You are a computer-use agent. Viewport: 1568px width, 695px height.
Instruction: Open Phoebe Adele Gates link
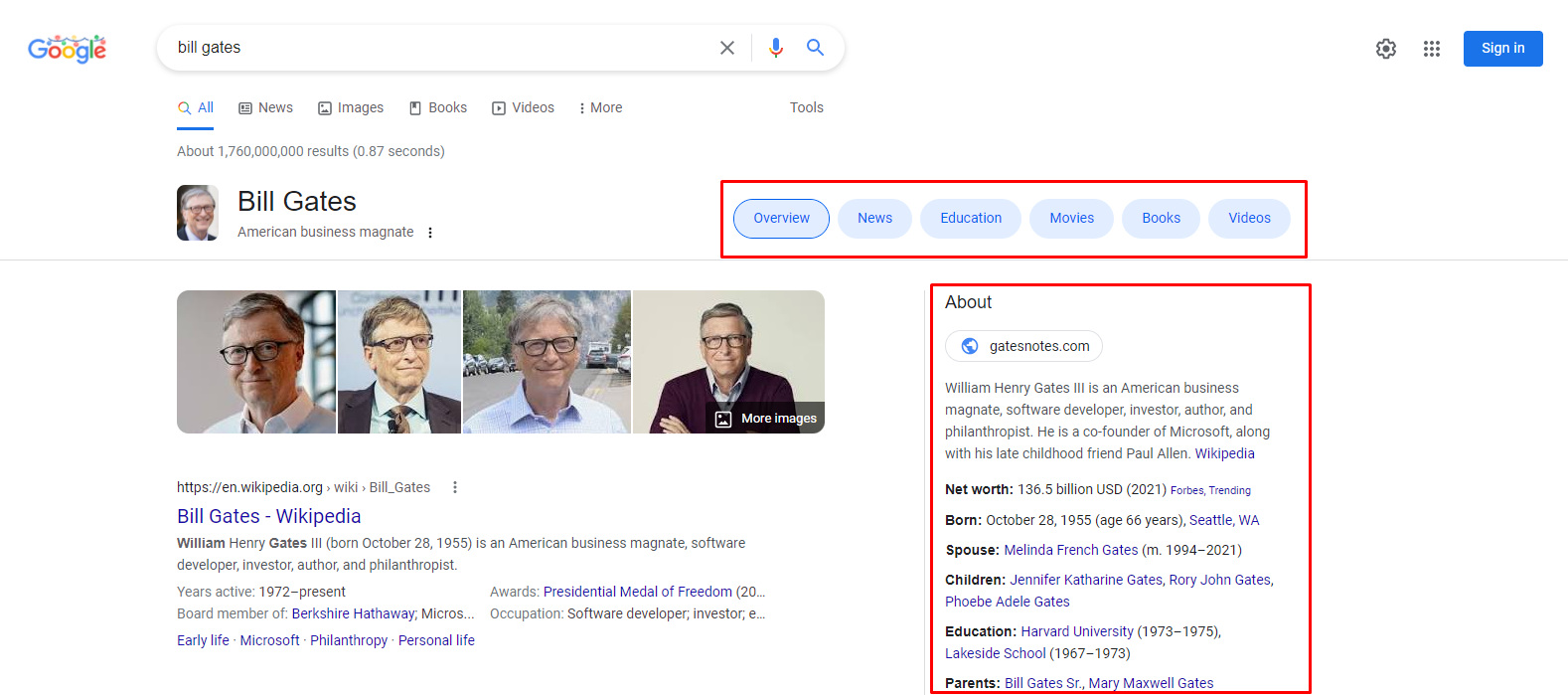(x=1008, y=602)
